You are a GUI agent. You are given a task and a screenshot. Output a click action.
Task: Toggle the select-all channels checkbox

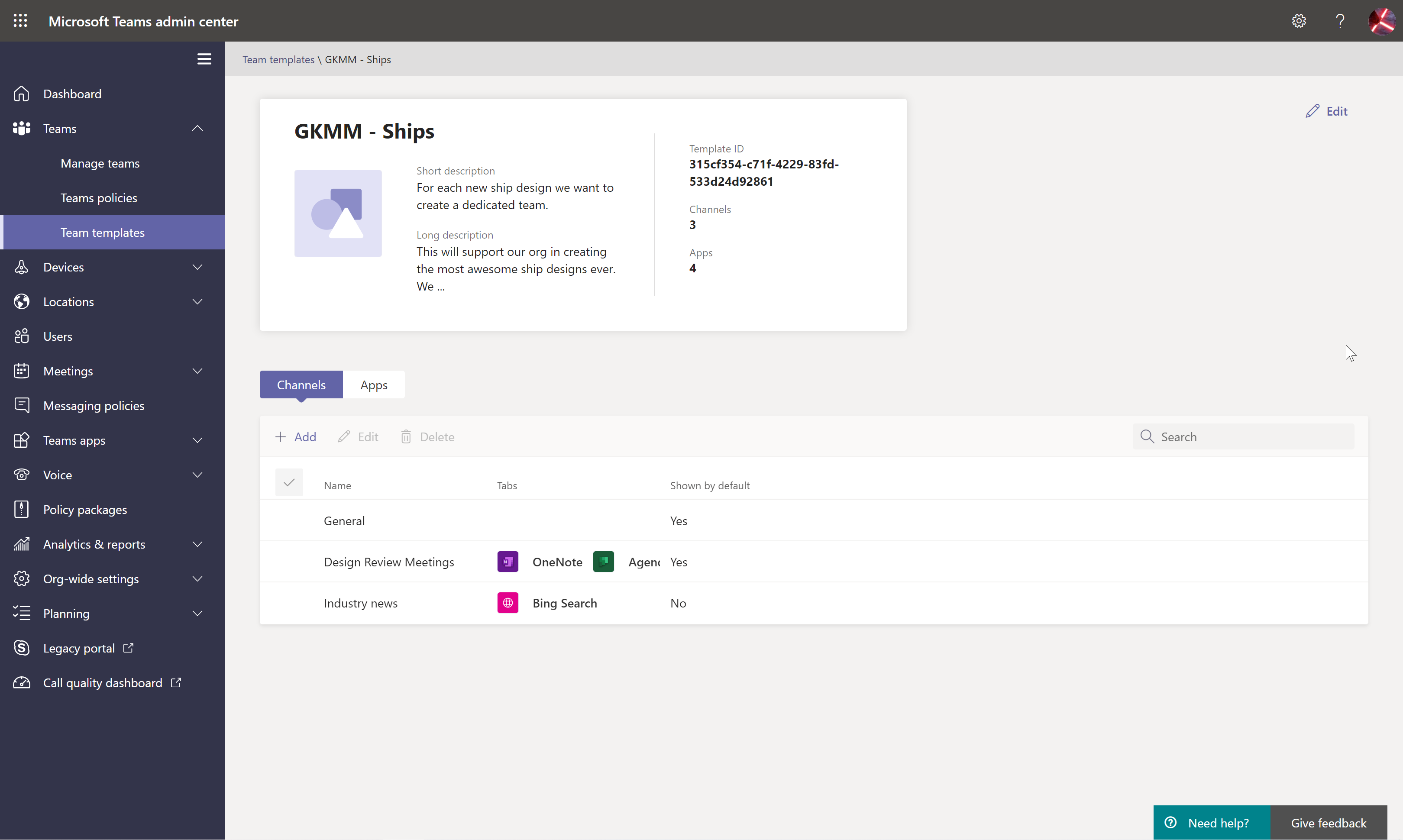289,482
